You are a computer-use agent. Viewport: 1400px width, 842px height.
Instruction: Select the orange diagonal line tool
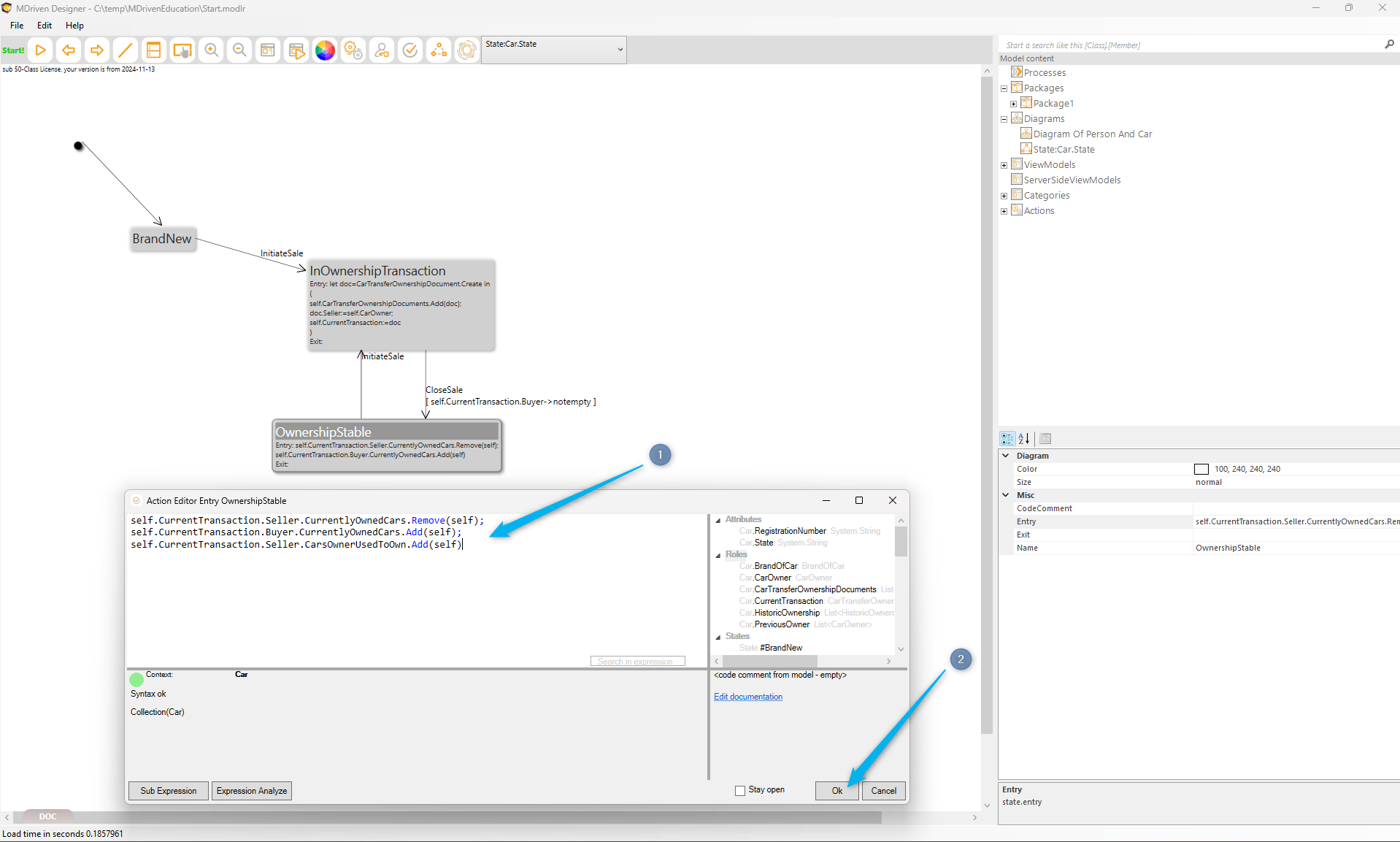coord(125,50)
